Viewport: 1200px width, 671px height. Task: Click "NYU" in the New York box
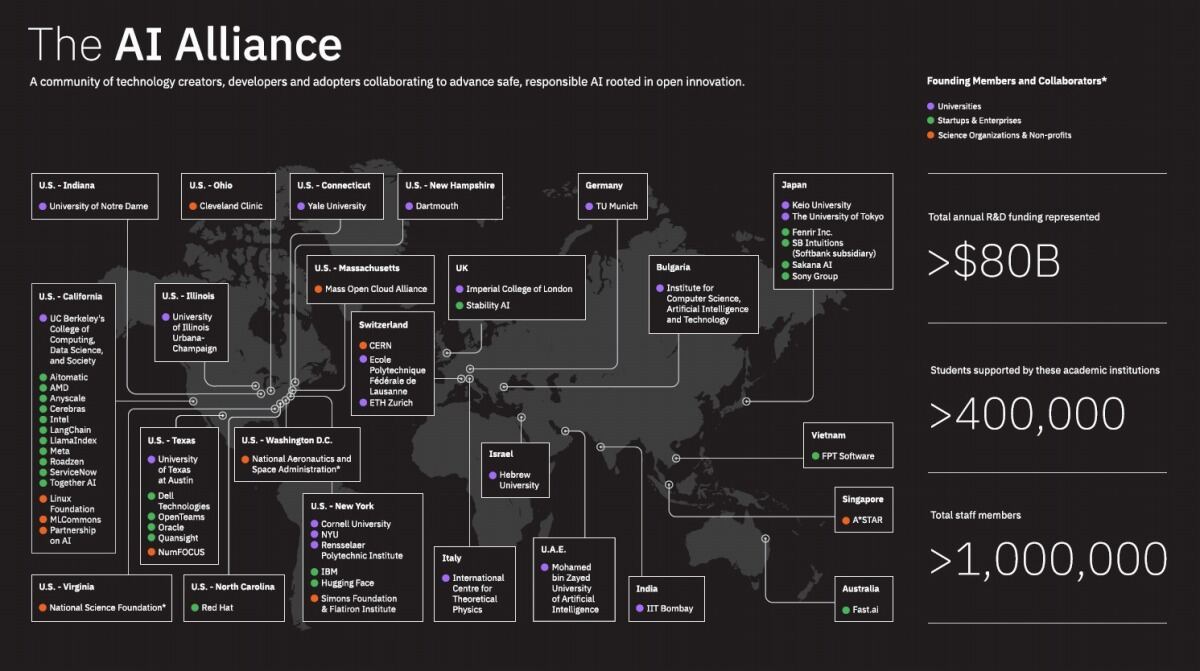(331, 535)
